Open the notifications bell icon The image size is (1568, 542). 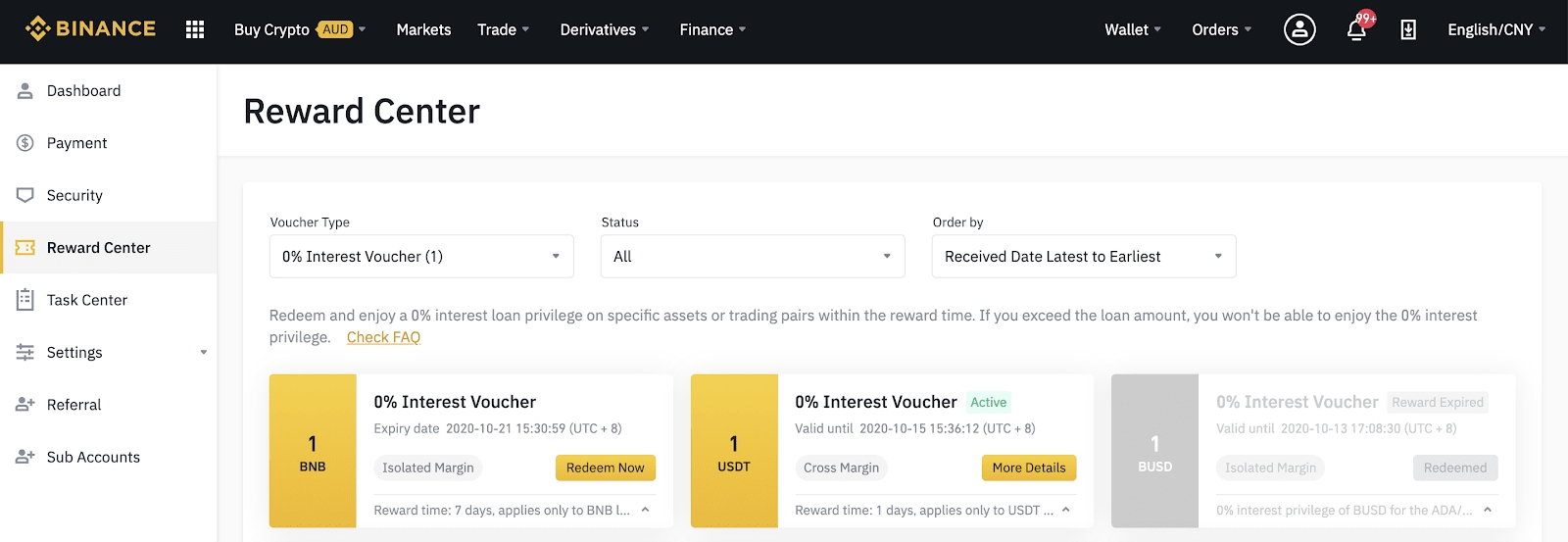click(1356, 29)
